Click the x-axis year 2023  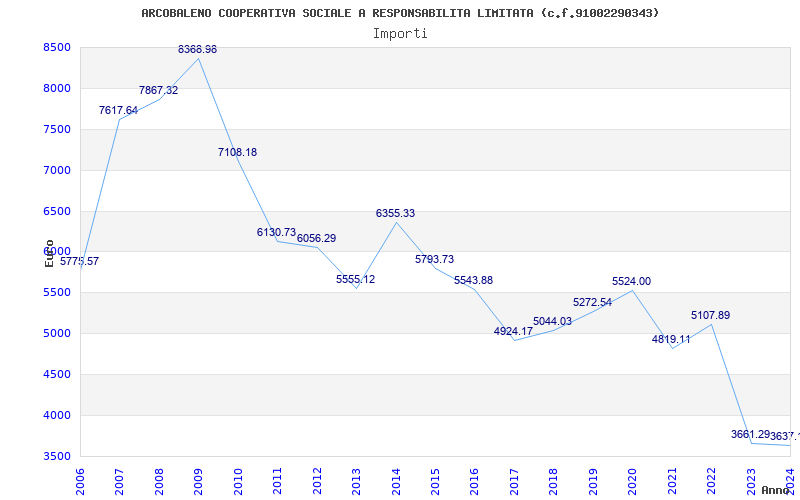click(751, 481)
